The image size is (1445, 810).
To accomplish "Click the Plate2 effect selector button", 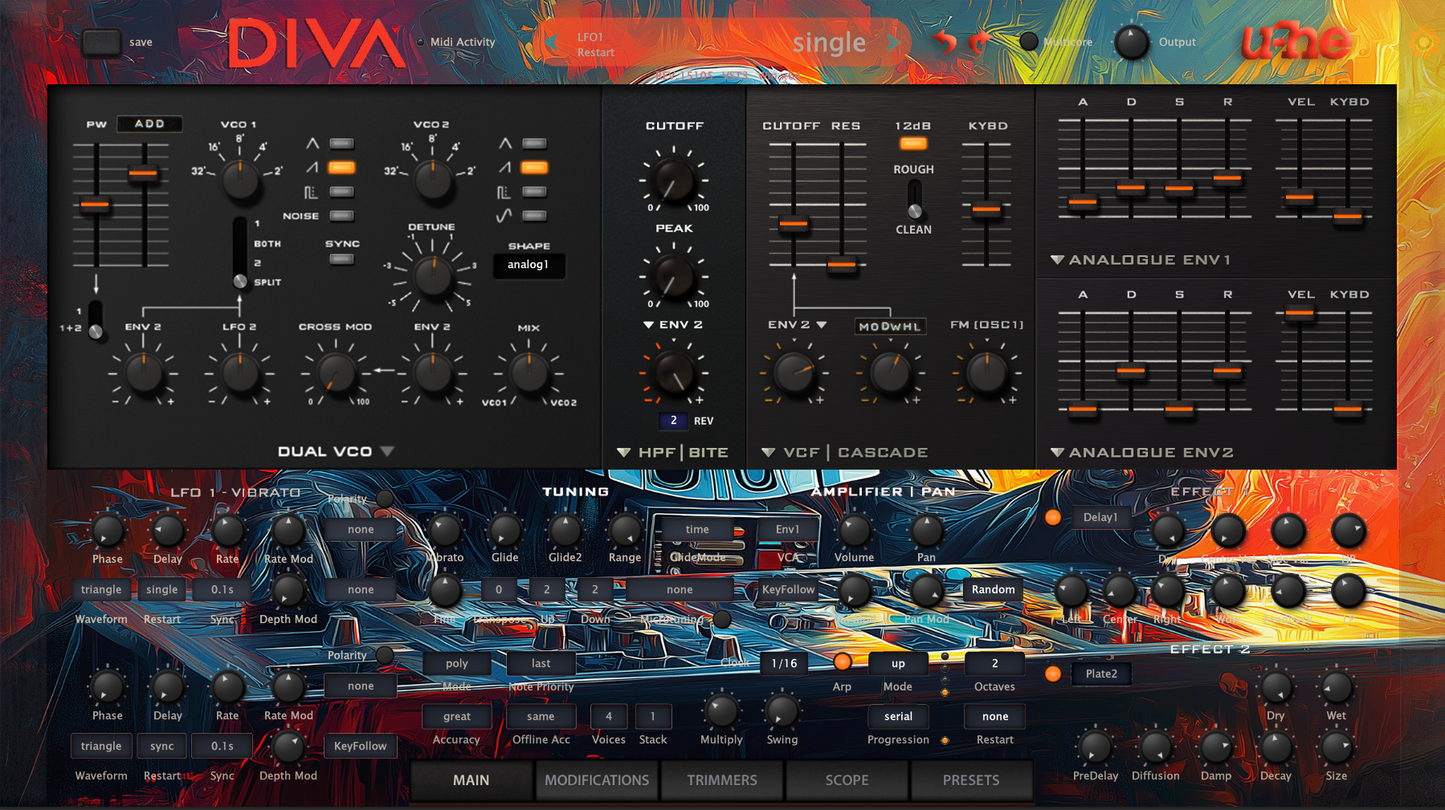I will pyautogui.click(x=1101, y=674).
